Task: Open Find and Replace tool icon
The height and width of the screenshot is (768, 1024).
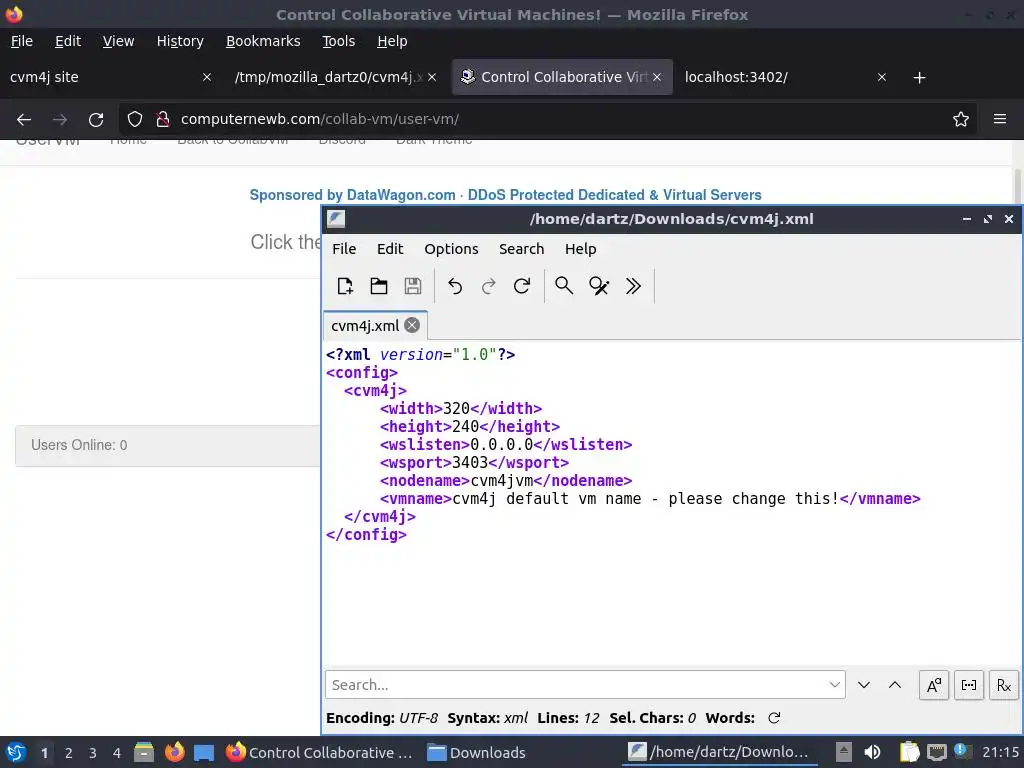Action: point(599,286)
